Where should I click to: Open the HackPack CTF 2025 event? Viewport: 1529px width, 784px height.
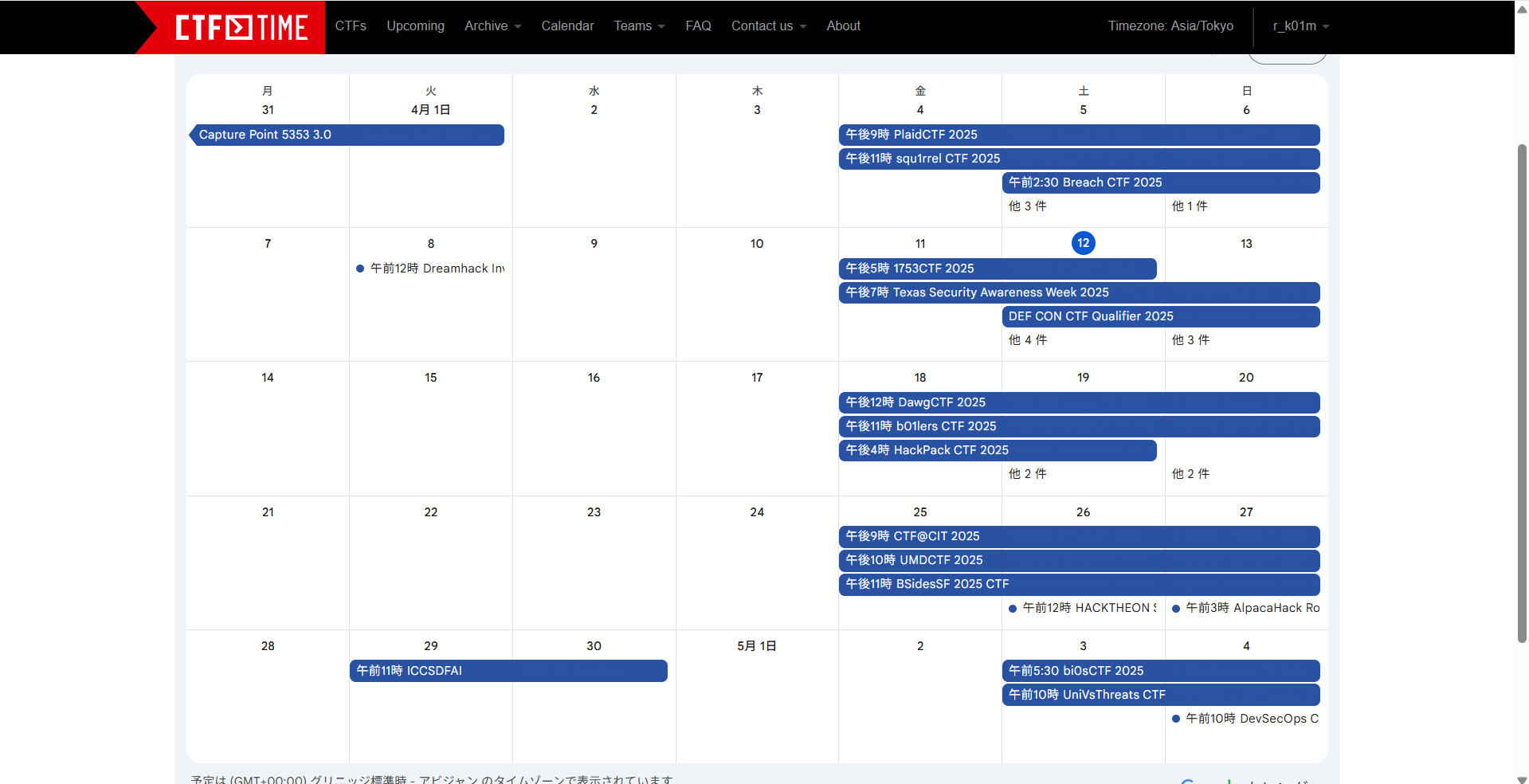point(998,450)
